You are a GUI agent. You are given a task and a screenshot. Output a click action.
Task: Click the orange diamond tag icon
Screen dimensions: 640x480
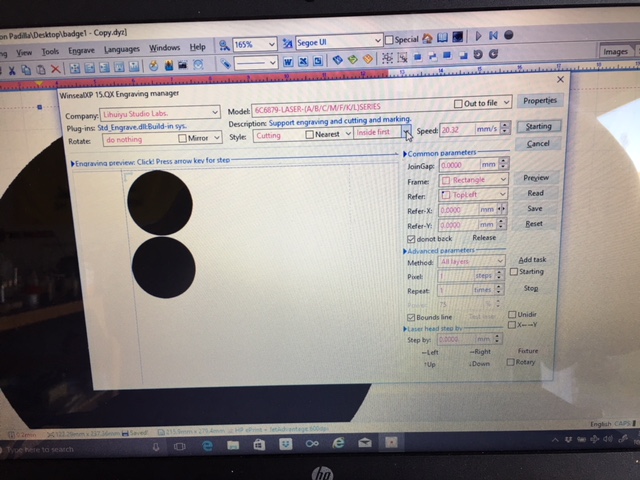click(368, 59)
